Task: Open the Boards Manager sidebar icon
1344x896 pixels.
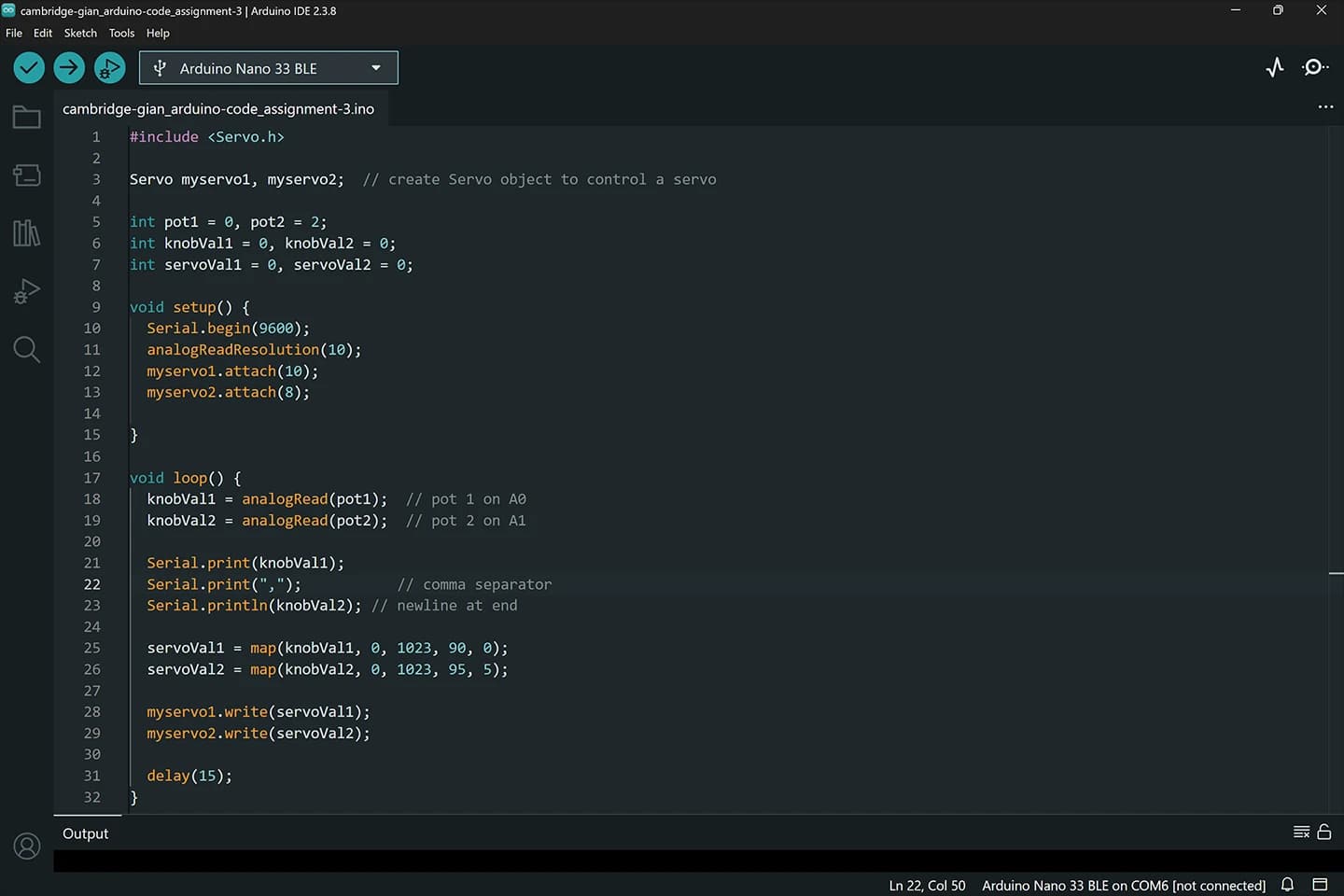Action: (26, 175)
